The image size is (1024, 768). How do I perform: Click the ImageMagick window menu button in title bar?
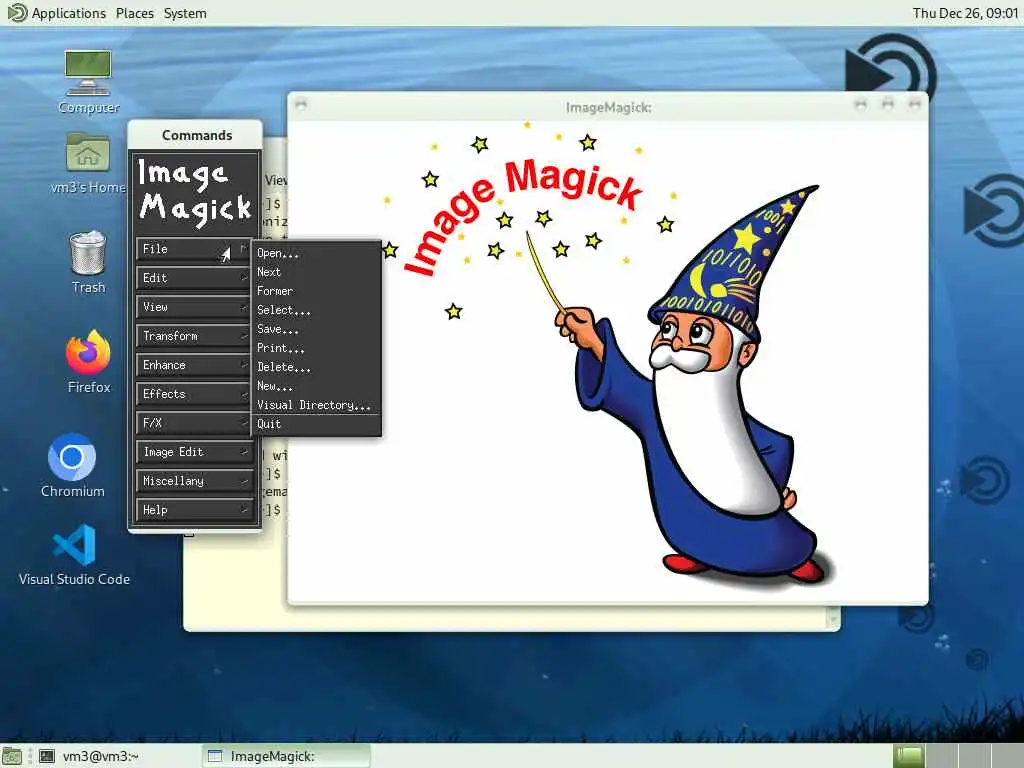[x=300, y=104]
